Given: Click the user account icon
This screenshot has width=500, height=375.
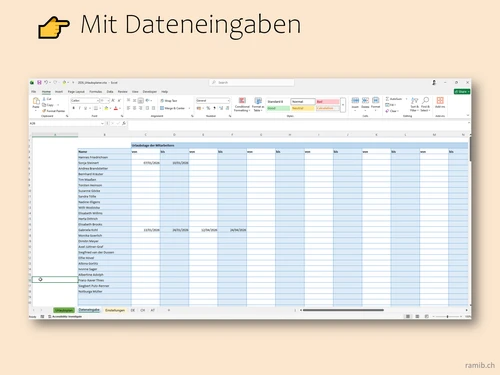Looking at the screenshot, I should click(434, 82).
